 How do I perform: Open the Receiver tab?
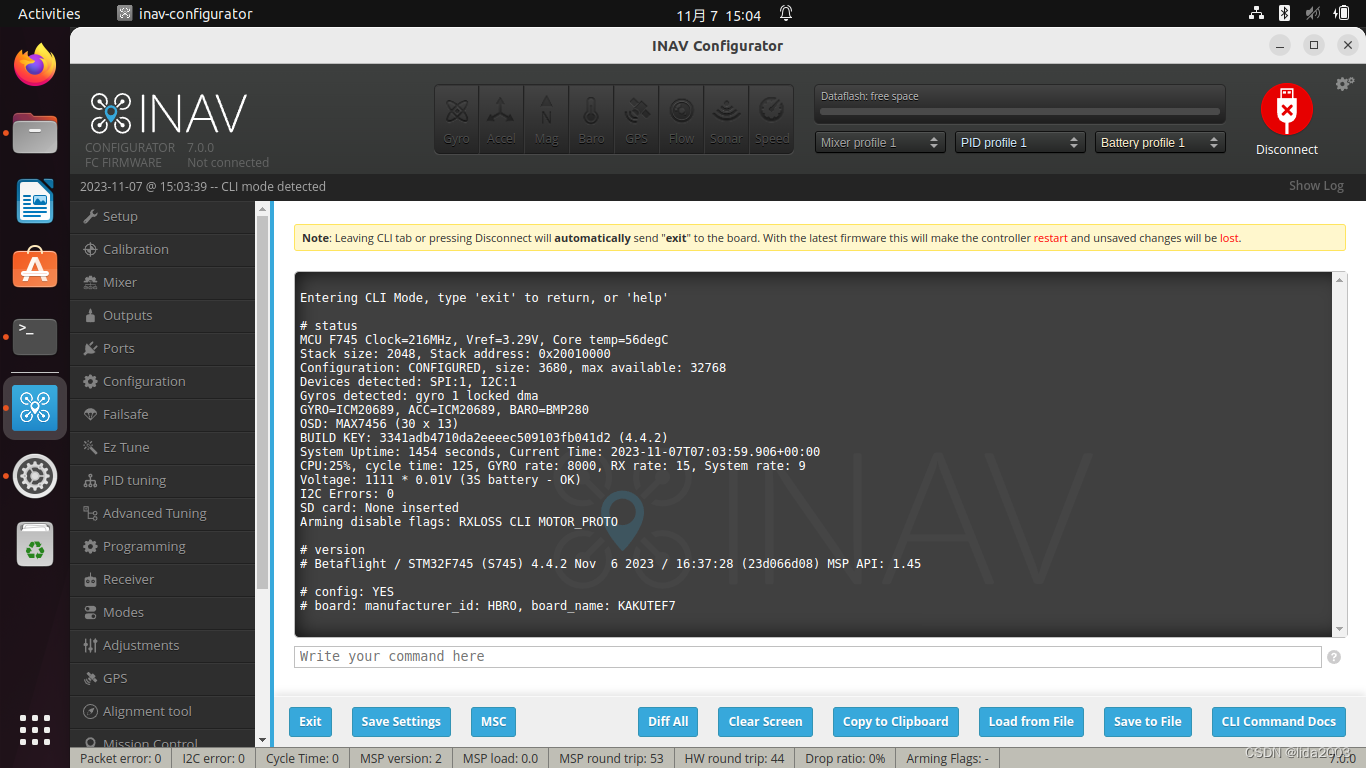point(163,580)
